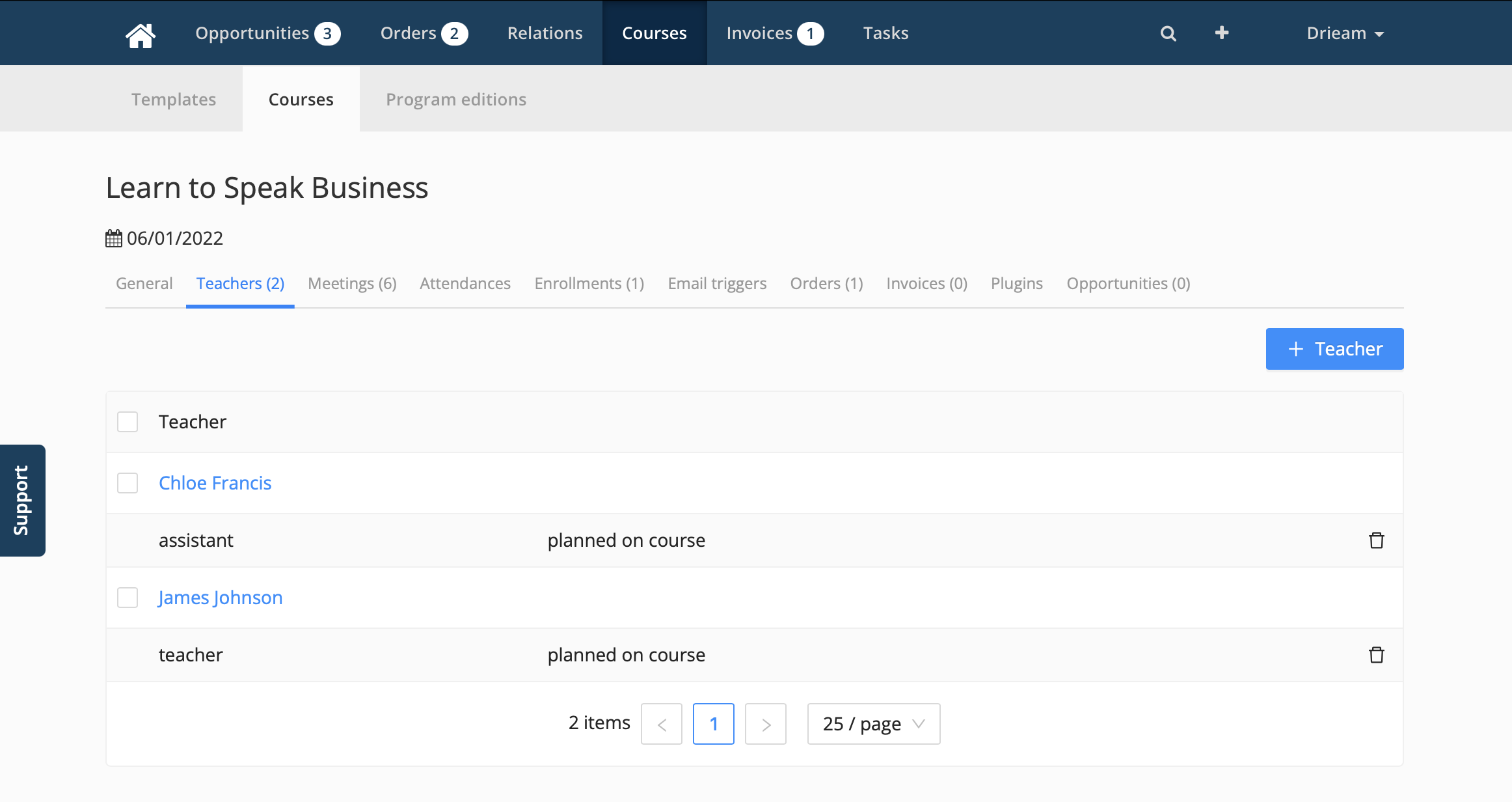Open Courses in the top navigation
Screen dimensions: 1512x802
(655, 33)
